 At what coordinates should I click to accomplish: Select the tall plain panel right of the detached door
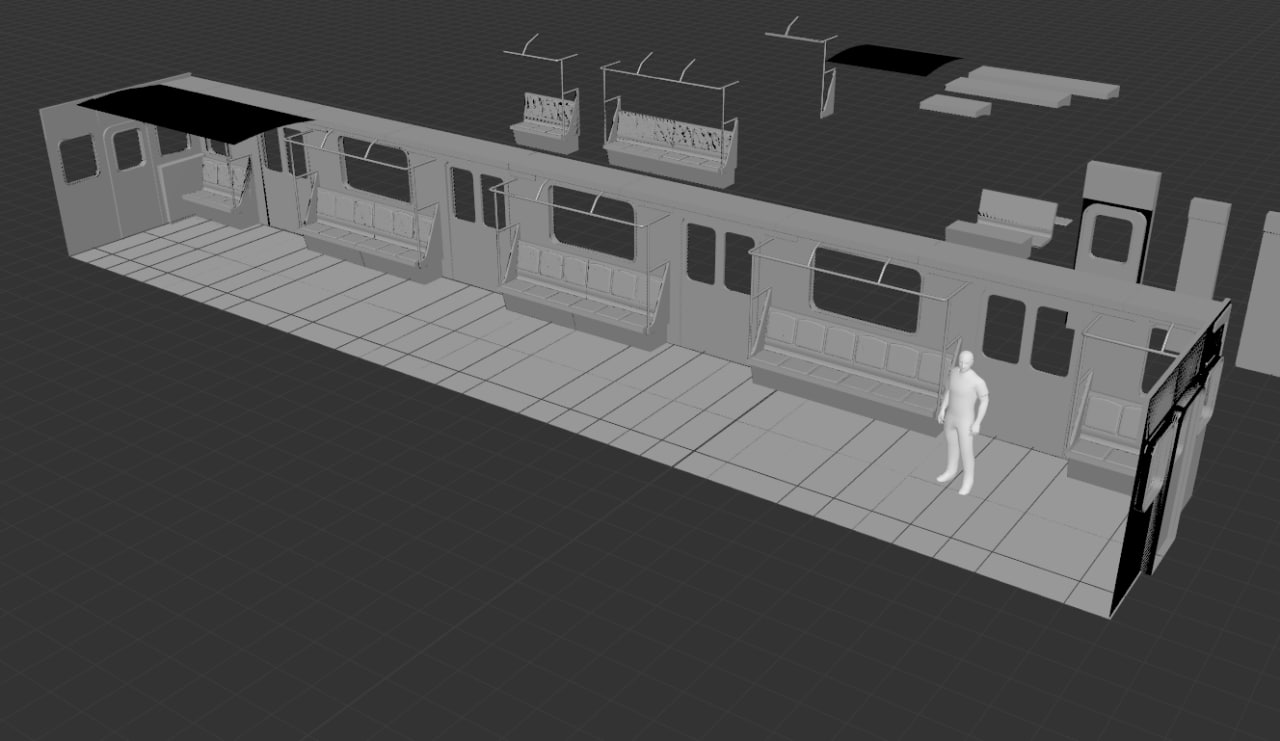point(1202,247)
